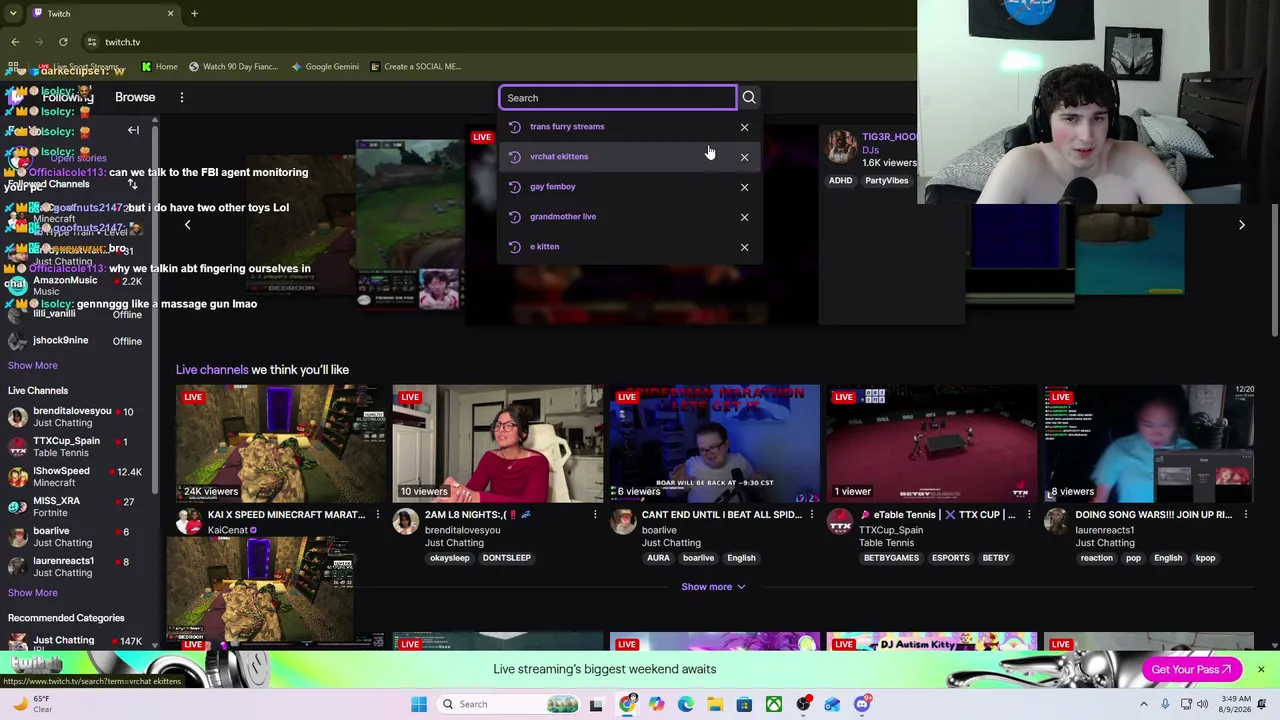Reload the page in browser

click(x=63, y=42)
